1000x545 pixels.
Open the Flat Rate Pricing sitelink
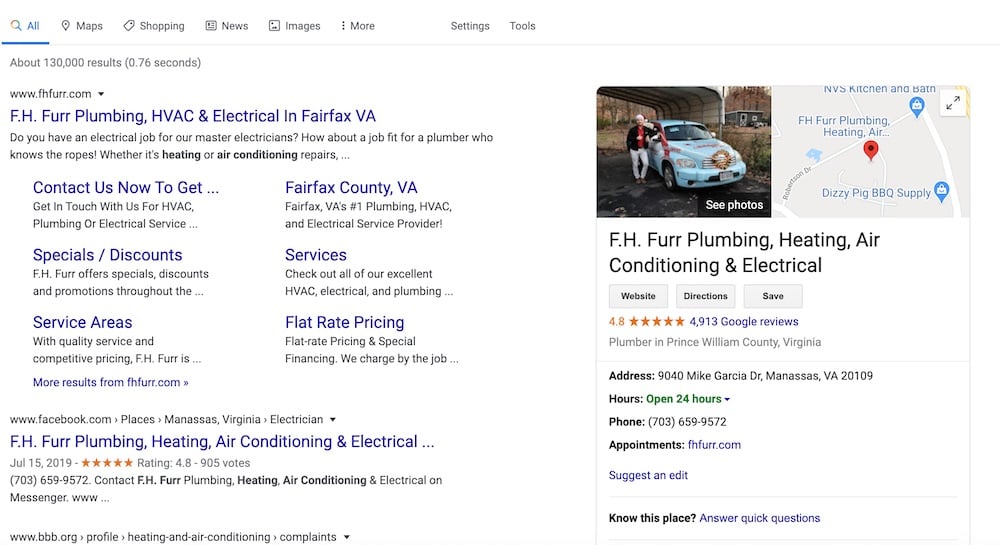[344, 323]
